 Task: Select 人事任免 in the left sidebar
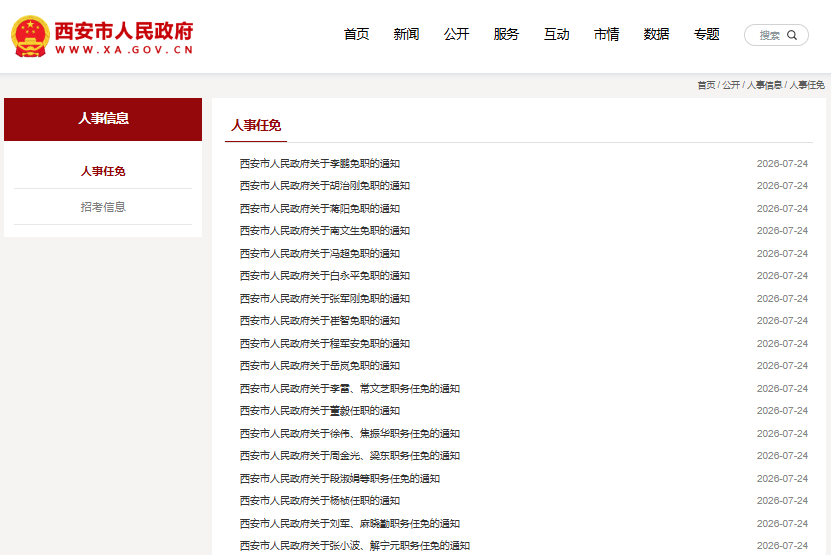(103, 171)
